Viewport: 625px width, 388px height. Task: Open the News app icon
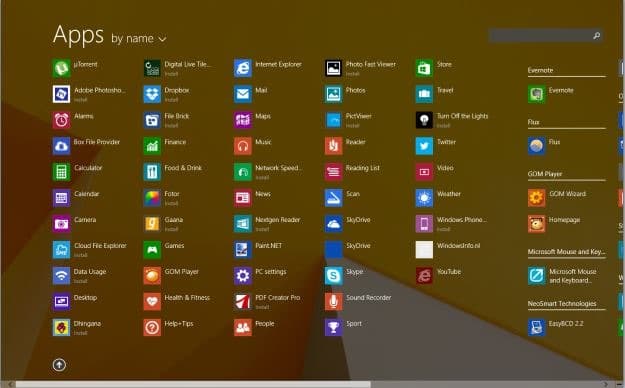point(243,198)
